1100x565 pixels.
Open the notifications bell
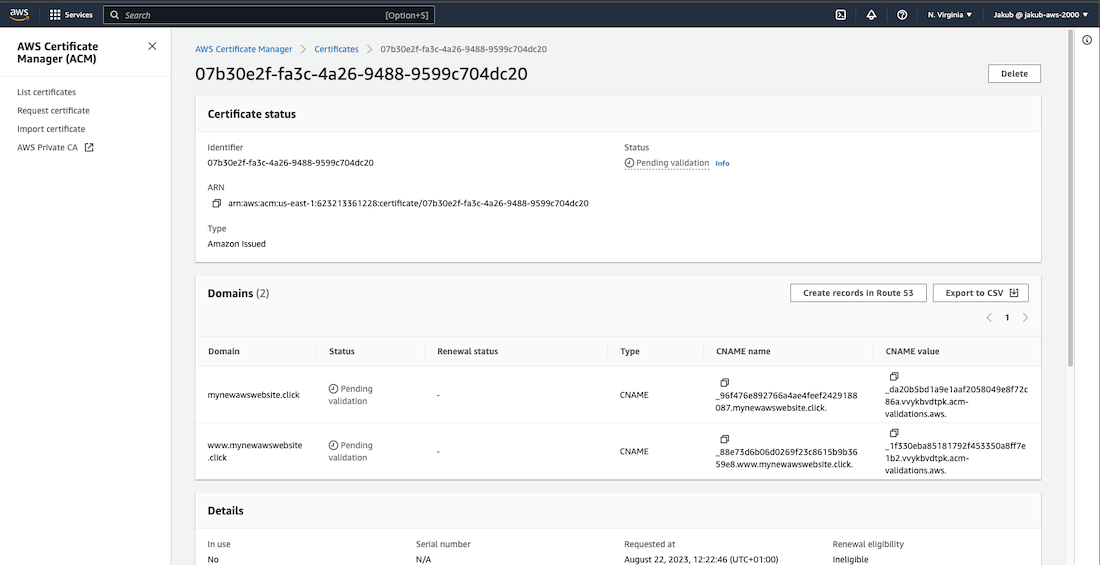pyautogui.click(x=871, y=15)
